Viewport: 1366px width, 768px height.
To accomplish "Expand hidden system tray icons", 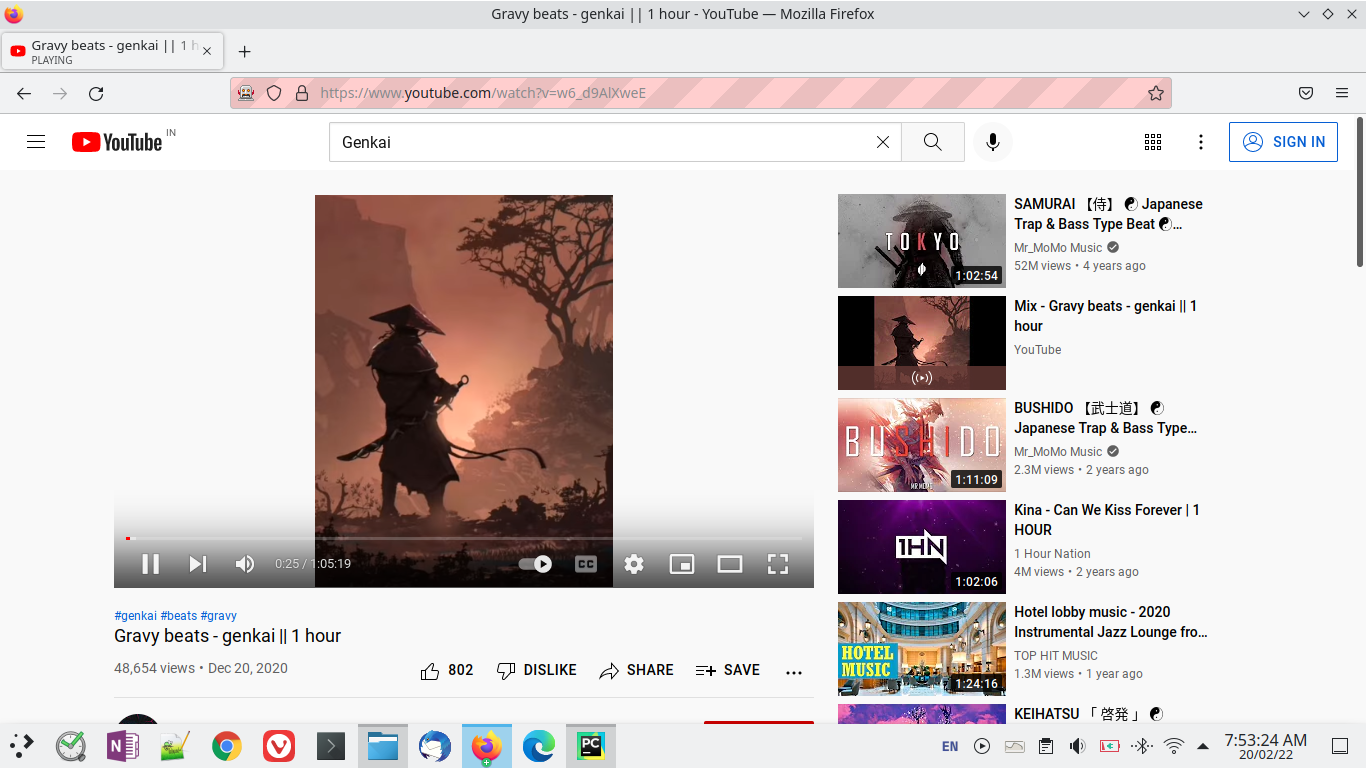I will tap(1203, 746).
